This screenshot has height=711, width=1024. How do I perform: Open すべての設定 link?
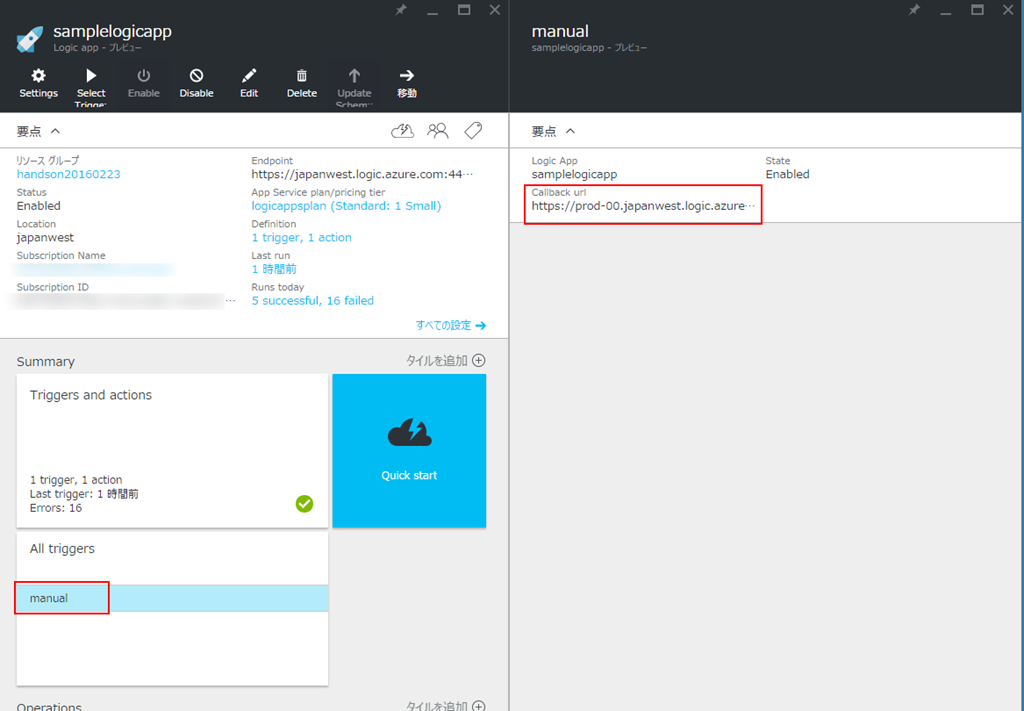451,325
